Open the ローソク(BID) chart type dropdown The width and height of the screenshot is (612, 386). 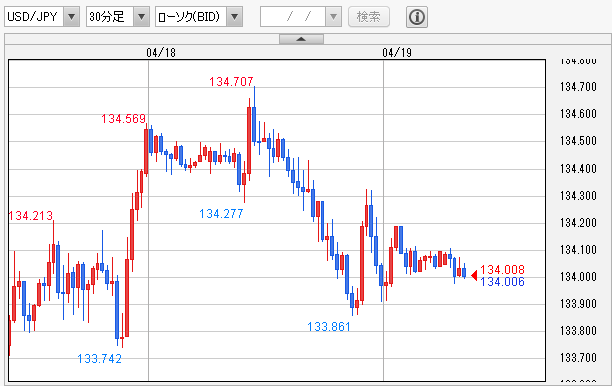point(199,17)
